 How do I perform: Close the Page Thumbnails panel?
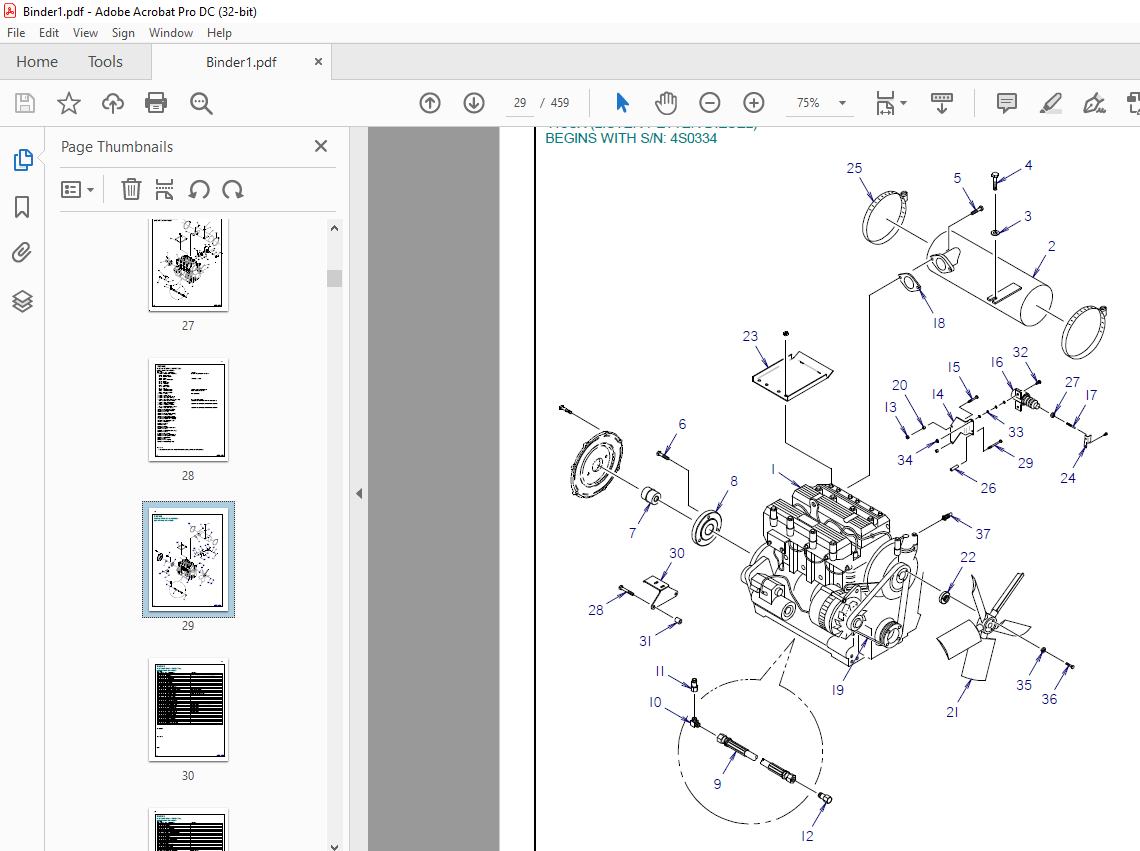(x=321, y=146)
